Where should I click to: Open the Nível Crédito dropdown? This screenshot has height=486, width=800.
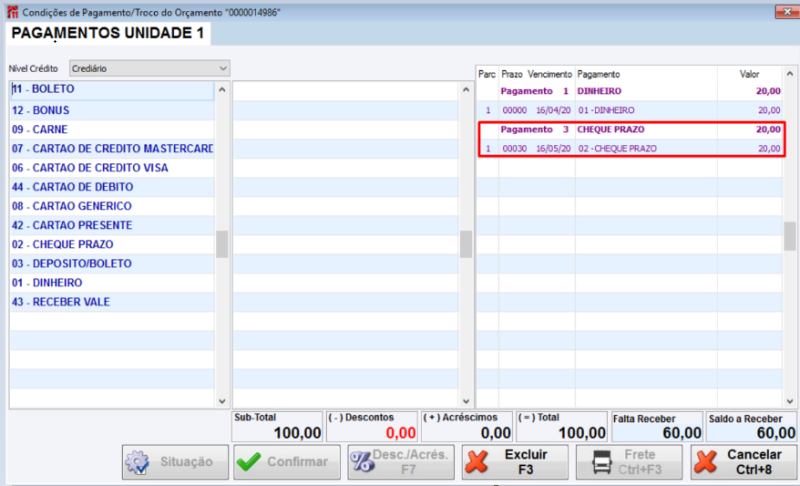click(x=149, y=68)
